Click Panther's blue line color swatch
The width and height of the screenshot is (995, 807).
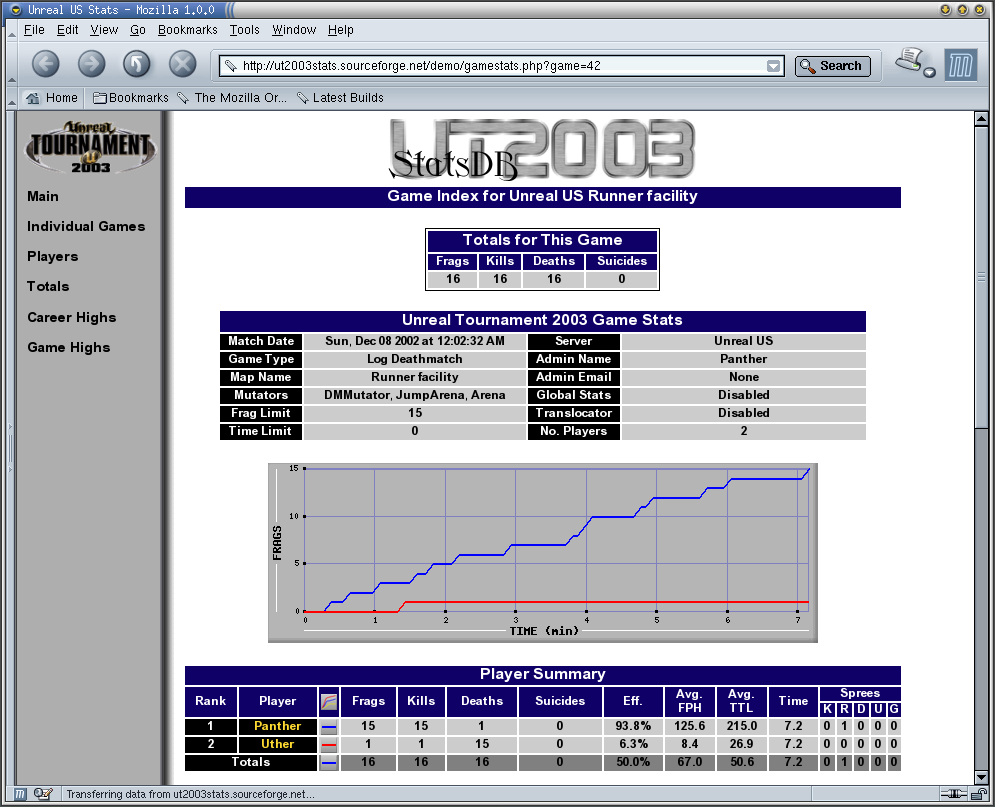329,726
